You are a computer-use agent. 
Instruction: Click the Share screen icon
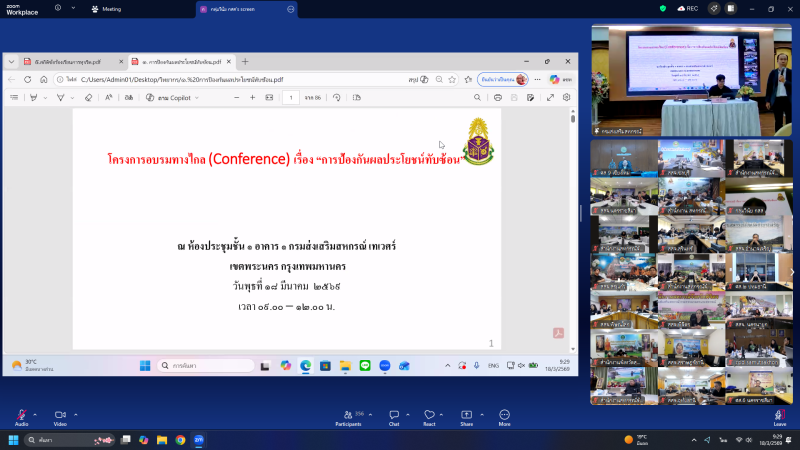point(466,415)
